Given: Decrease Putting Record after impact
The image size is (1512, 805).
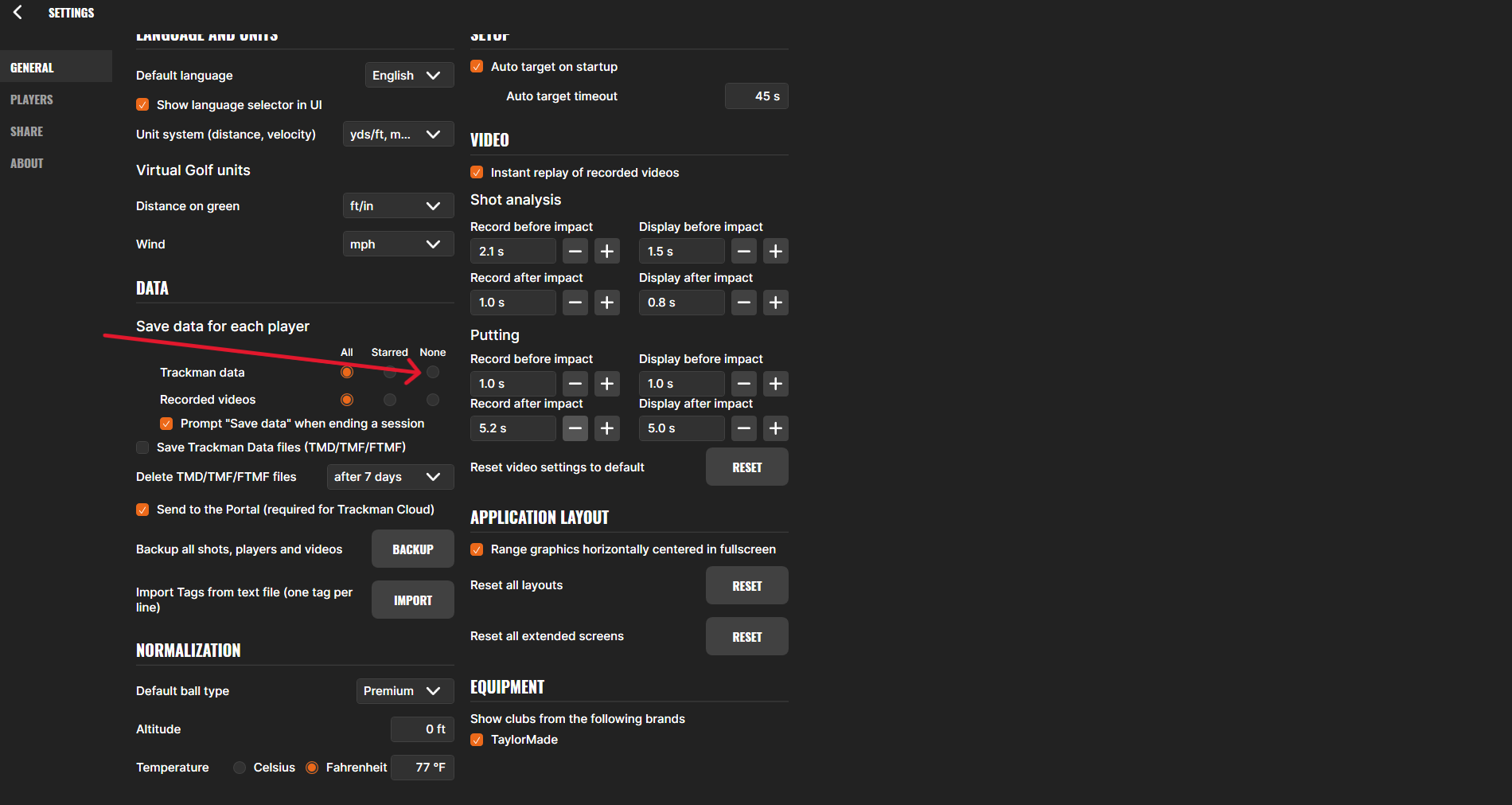Looking at the screenshot, I should [575, 428].
